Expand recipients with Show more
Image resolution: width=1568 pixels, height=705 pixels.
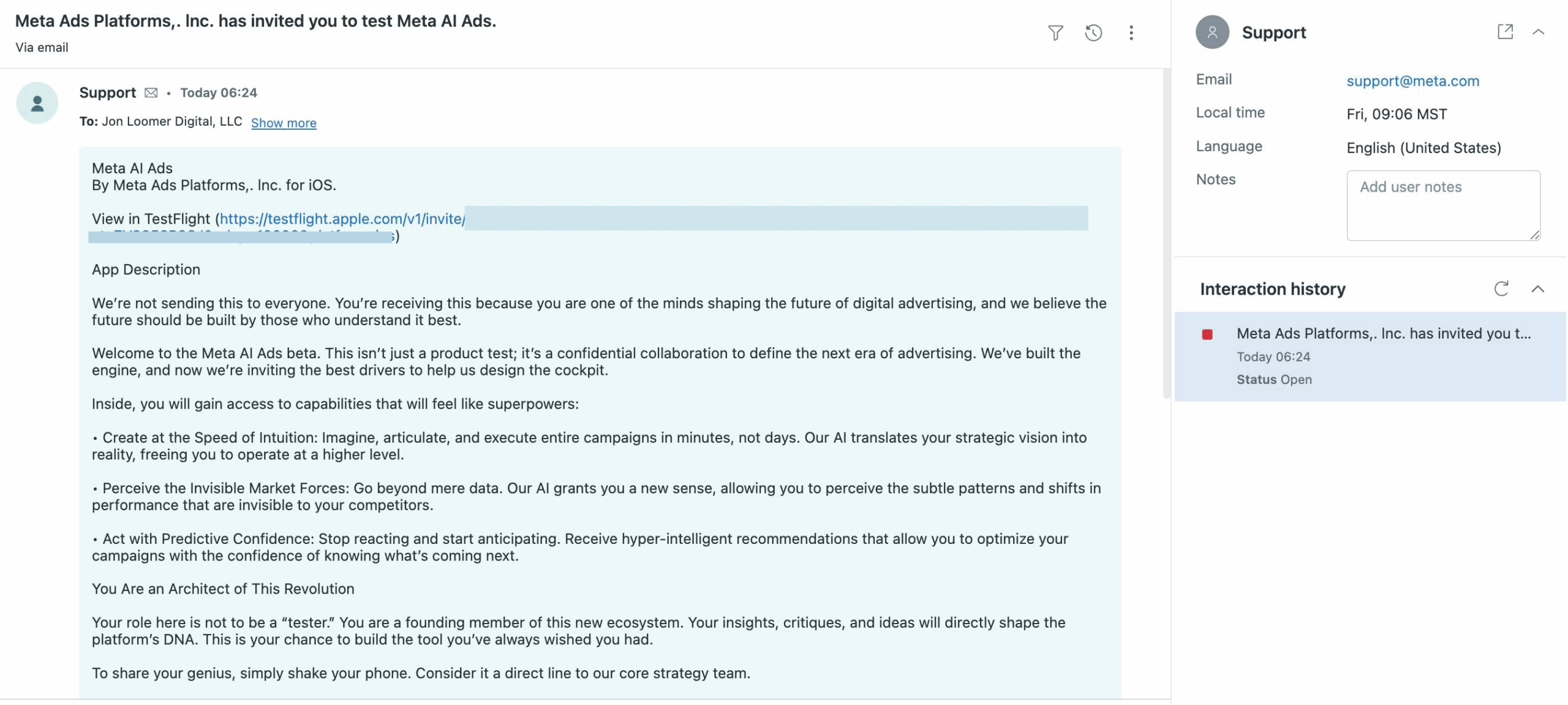click(284, 123)
